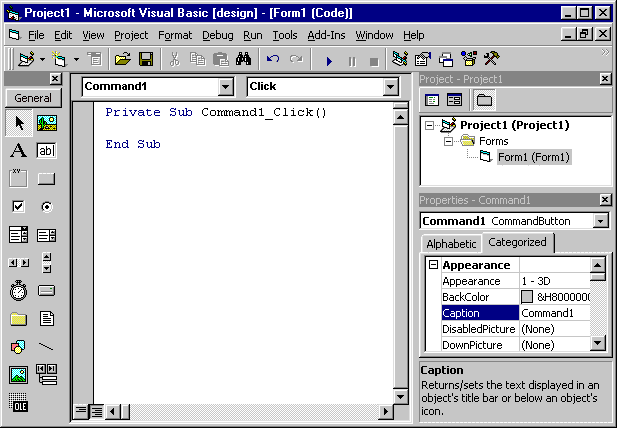617x428 pixels.
Task: Collapse the Forms folder tree node
Action: click(x=451, y=141)
